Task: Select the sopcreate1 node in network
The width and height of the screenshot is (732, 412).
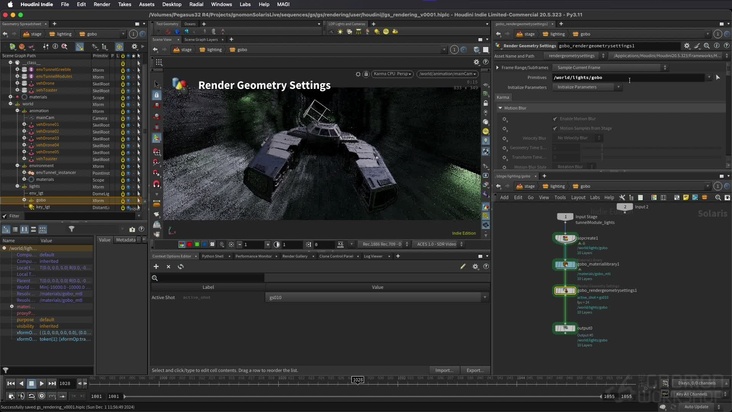Action: (565, 238)
